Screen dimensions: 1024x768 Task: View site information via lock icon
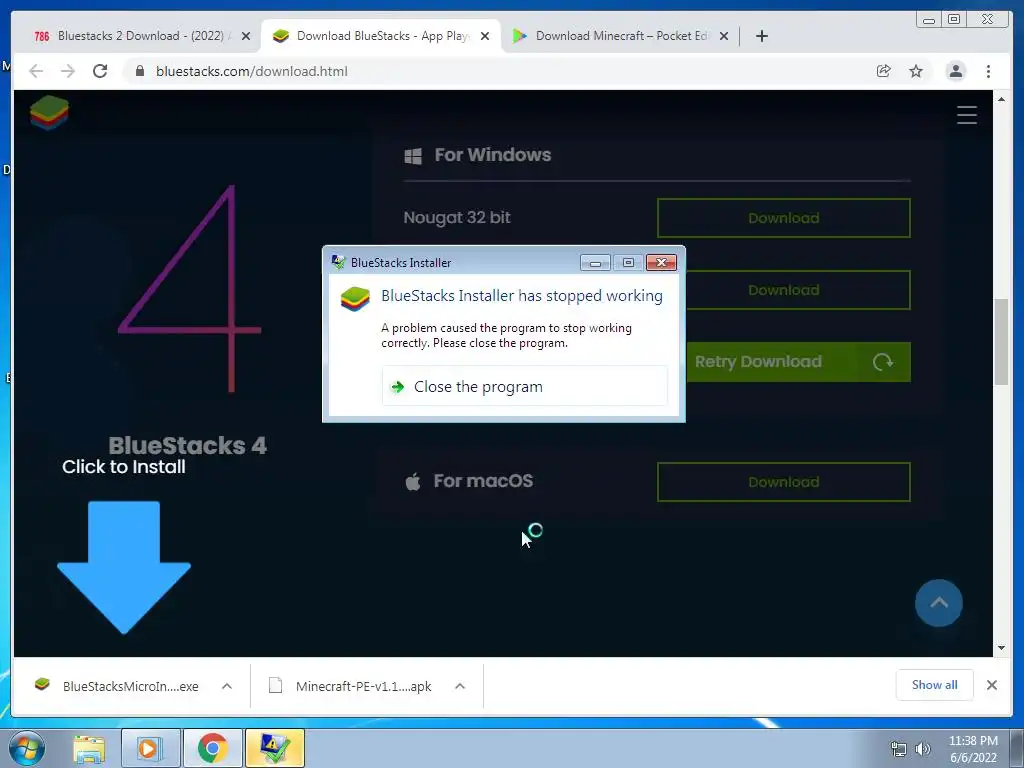[139, 71]
